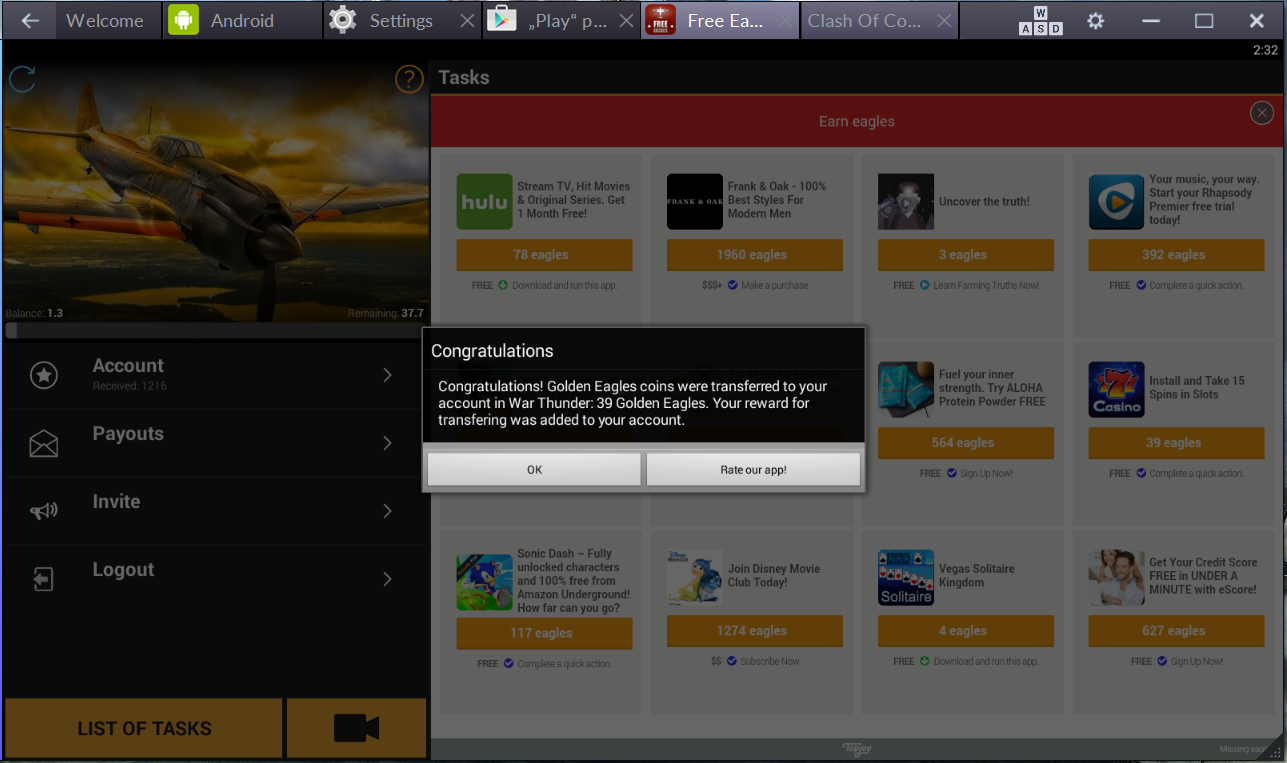
Task: Click the Hulu offer icon
Action: pyautogui.click(x=484, y=201)
